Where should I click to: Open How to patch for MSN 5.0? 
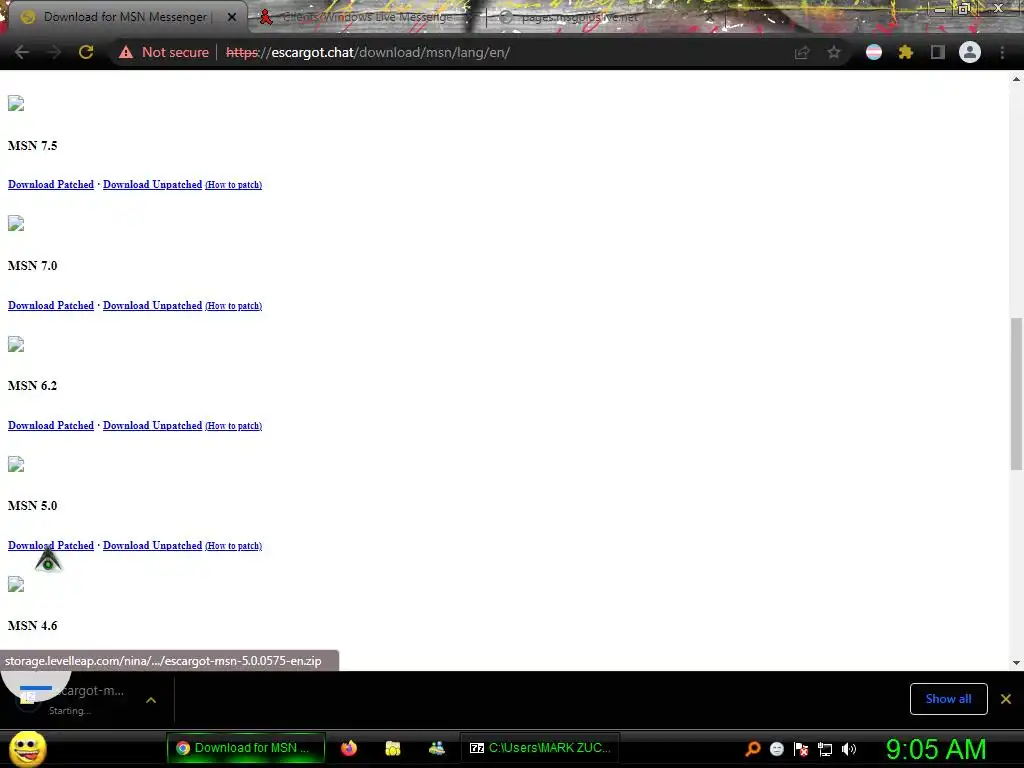click(x=234, y=547)
